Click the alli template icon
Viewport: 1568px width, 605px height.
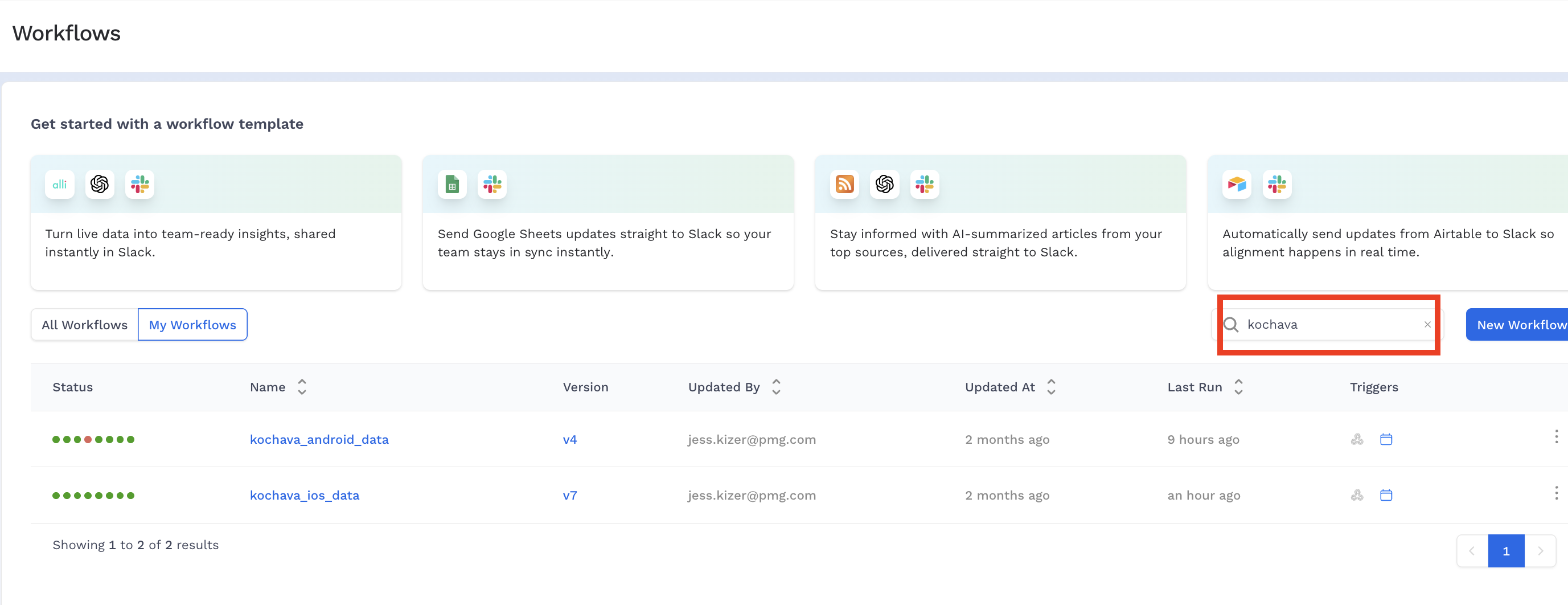[x=60, y=184]
